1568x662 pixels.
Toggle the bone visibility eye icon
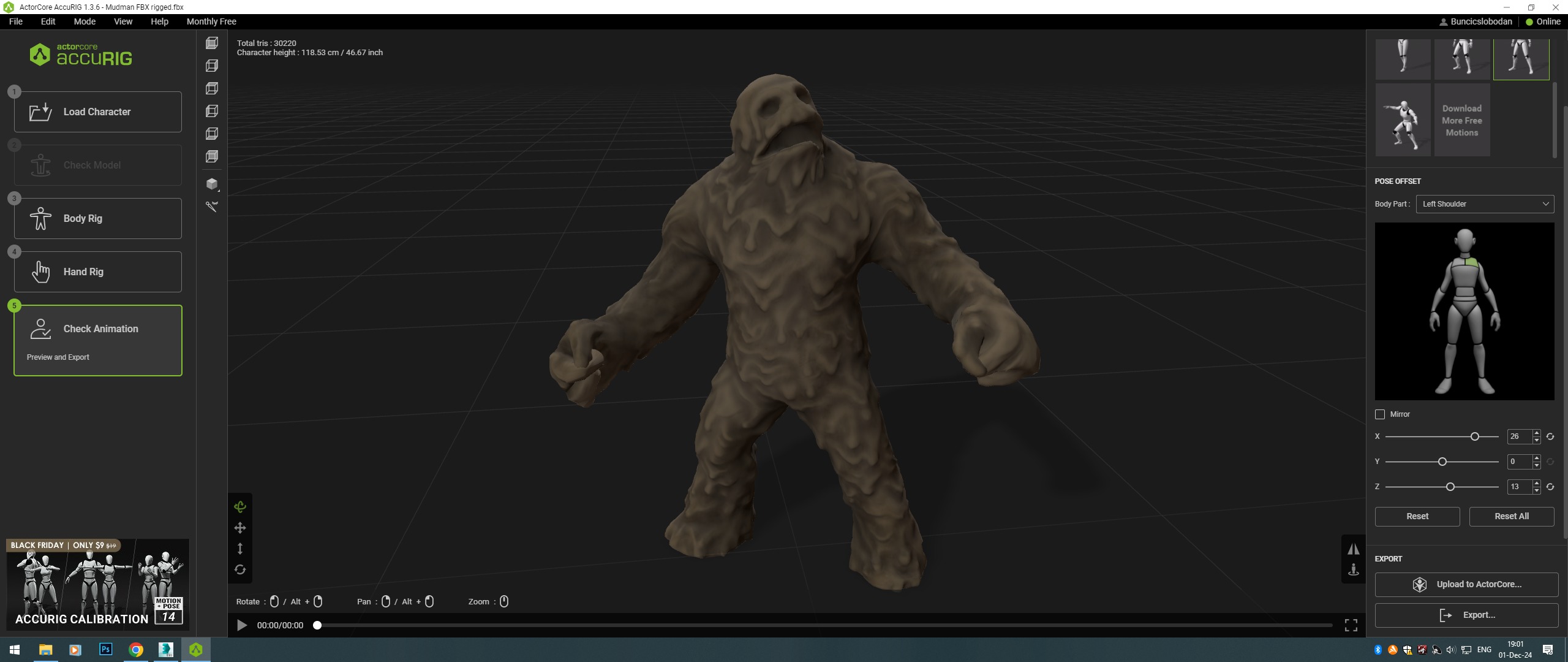(x=212, y=207)
